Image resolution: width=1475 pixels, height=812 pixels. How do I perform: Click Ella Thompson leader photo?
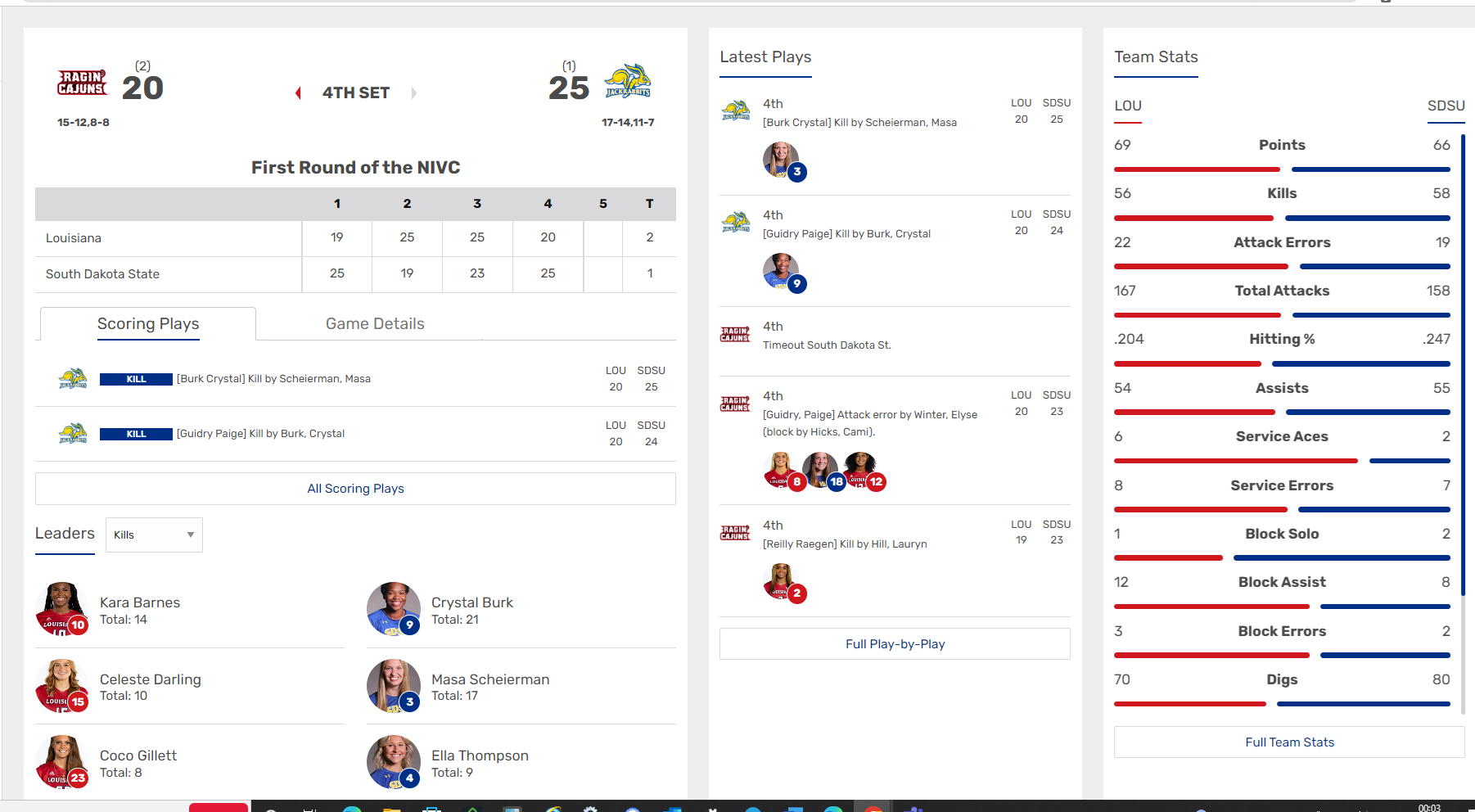tap(393, 761)
